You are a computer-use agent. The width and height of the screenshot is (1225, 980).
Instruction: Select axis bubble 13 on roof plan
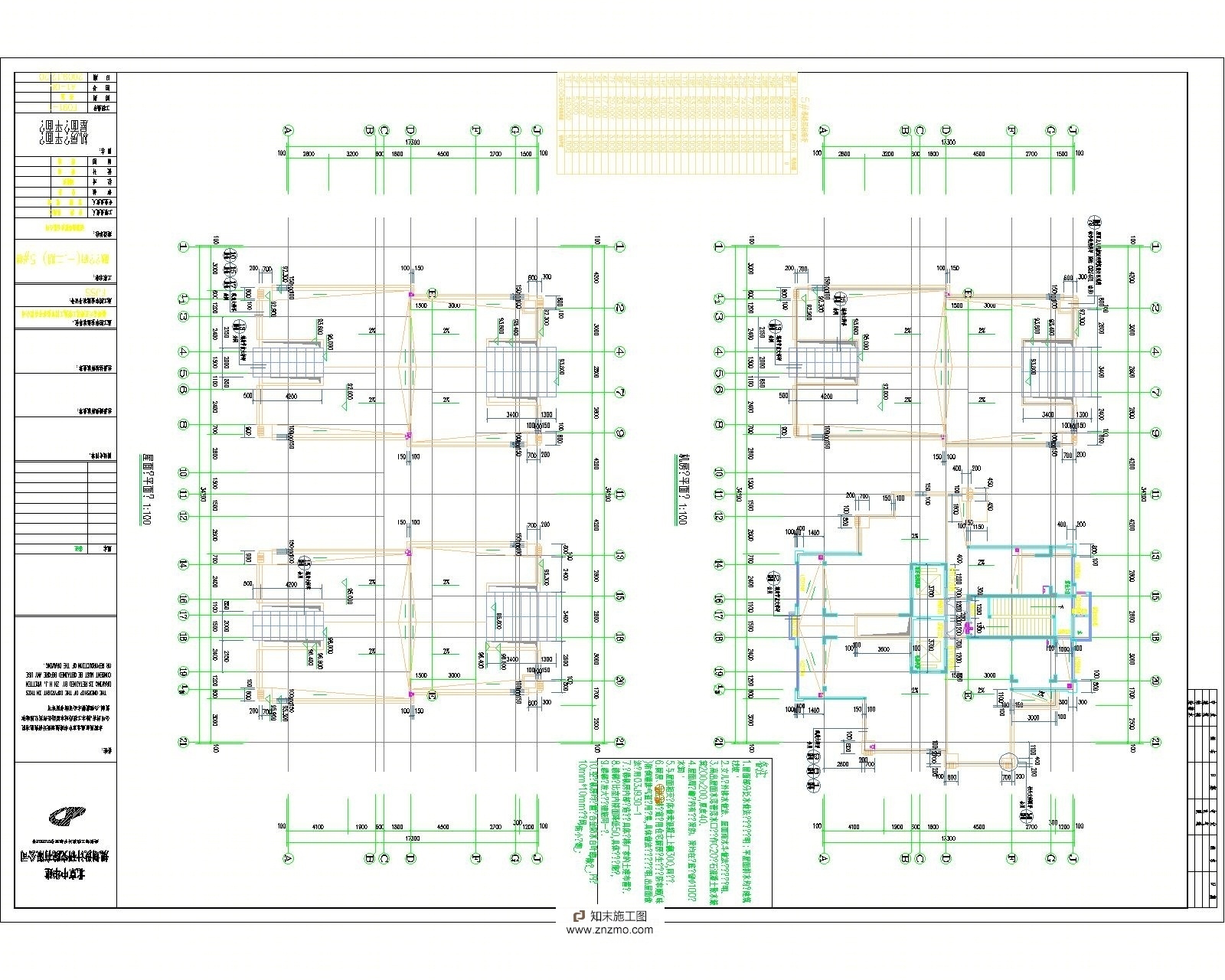[620, 555]
